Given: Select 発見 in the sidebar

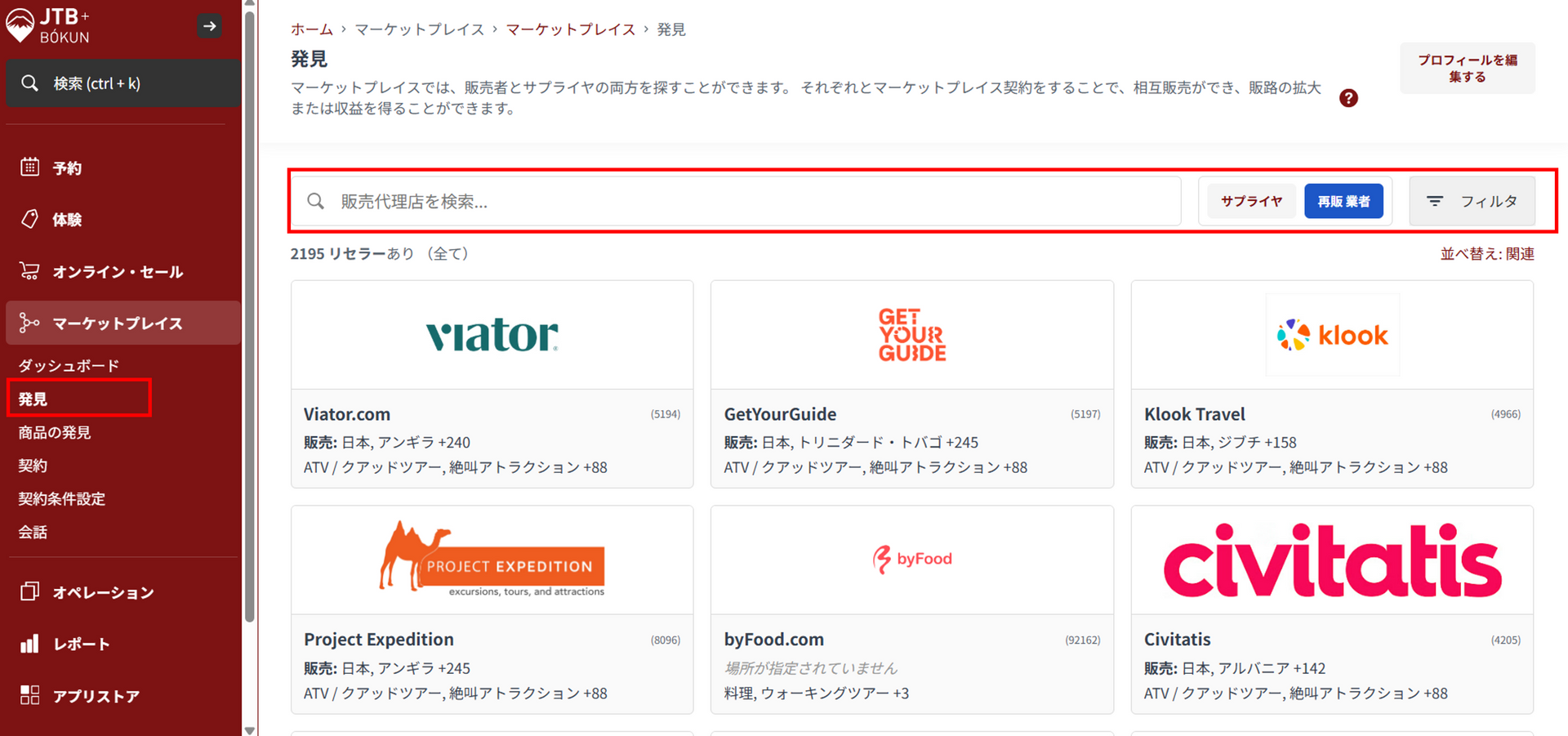Looking at the screenshot, I should pos(33,399).
